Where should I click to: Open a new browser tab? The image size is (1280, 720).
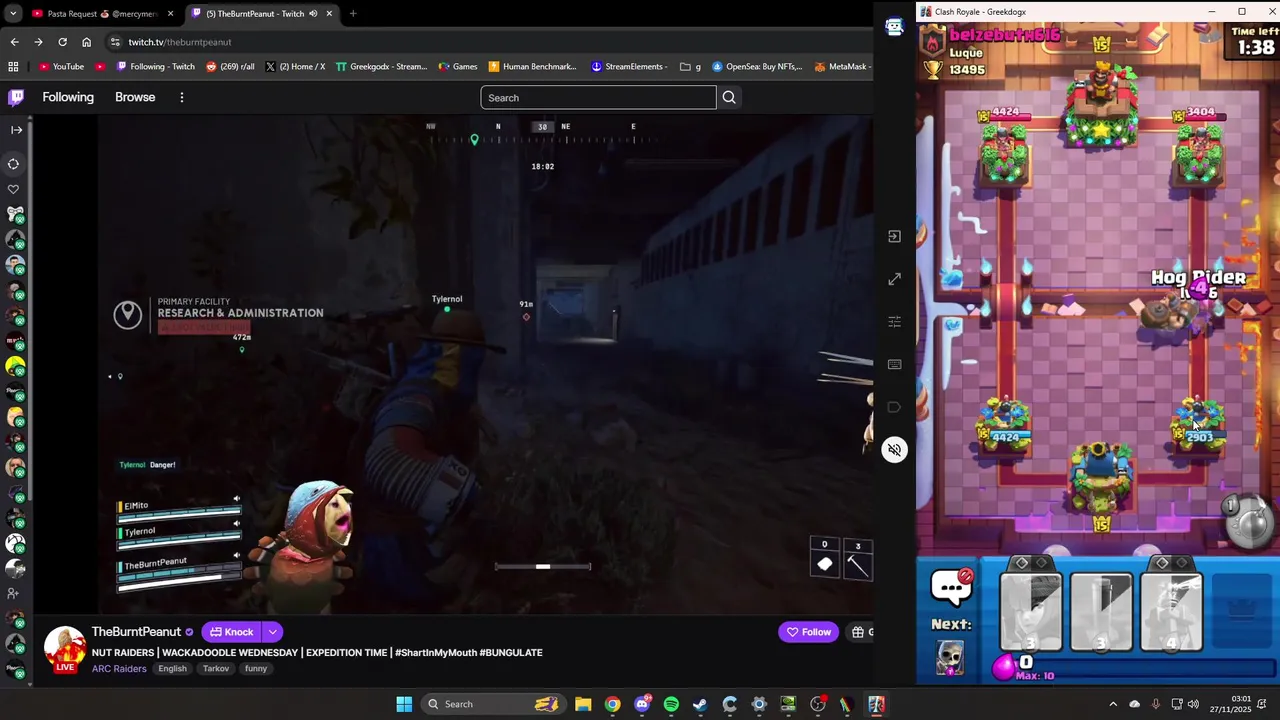(x=353, y=14)
